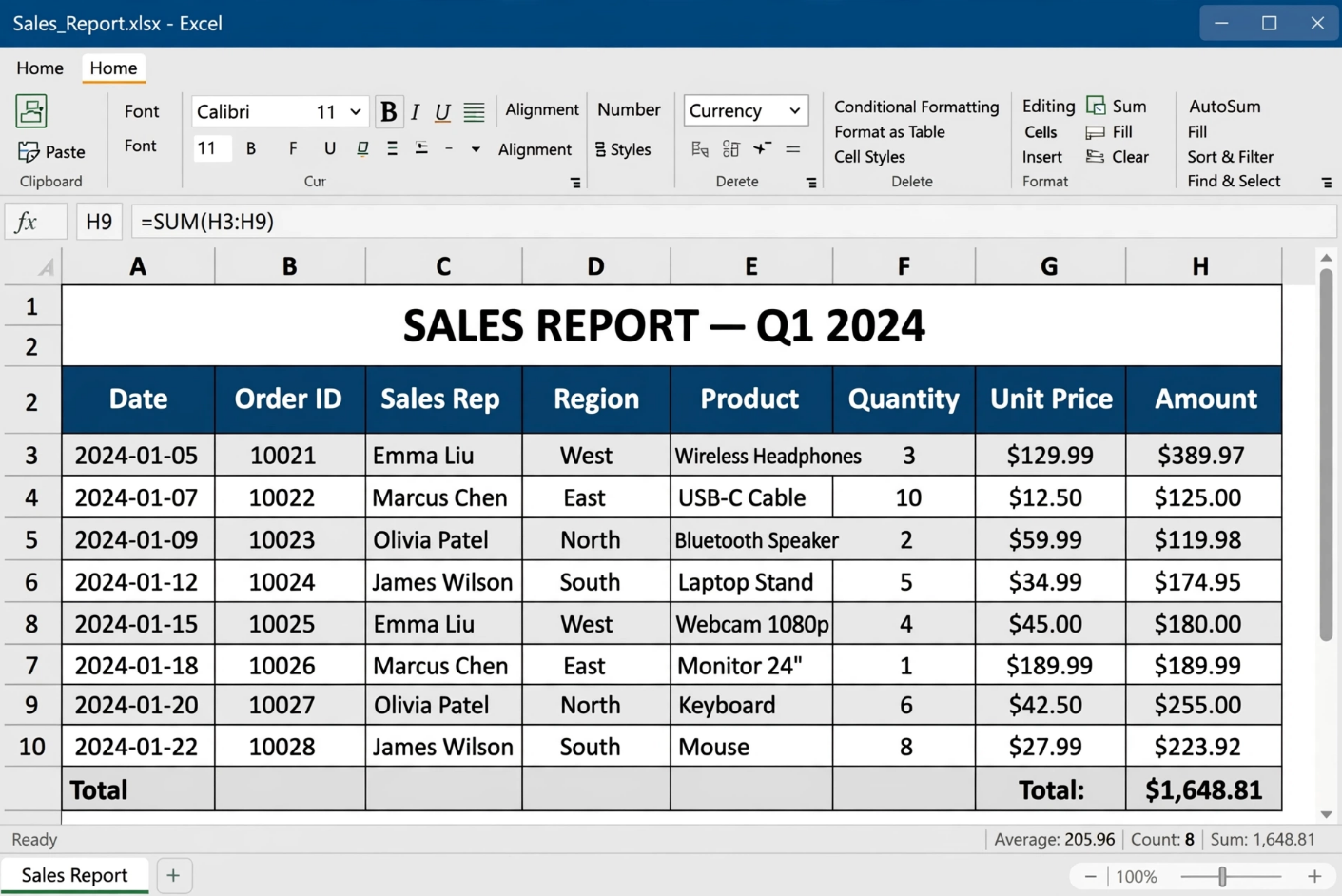Viewport: 1342px width, 896px height.
Task: Click the Insert command
Action: coord(1042,157)
